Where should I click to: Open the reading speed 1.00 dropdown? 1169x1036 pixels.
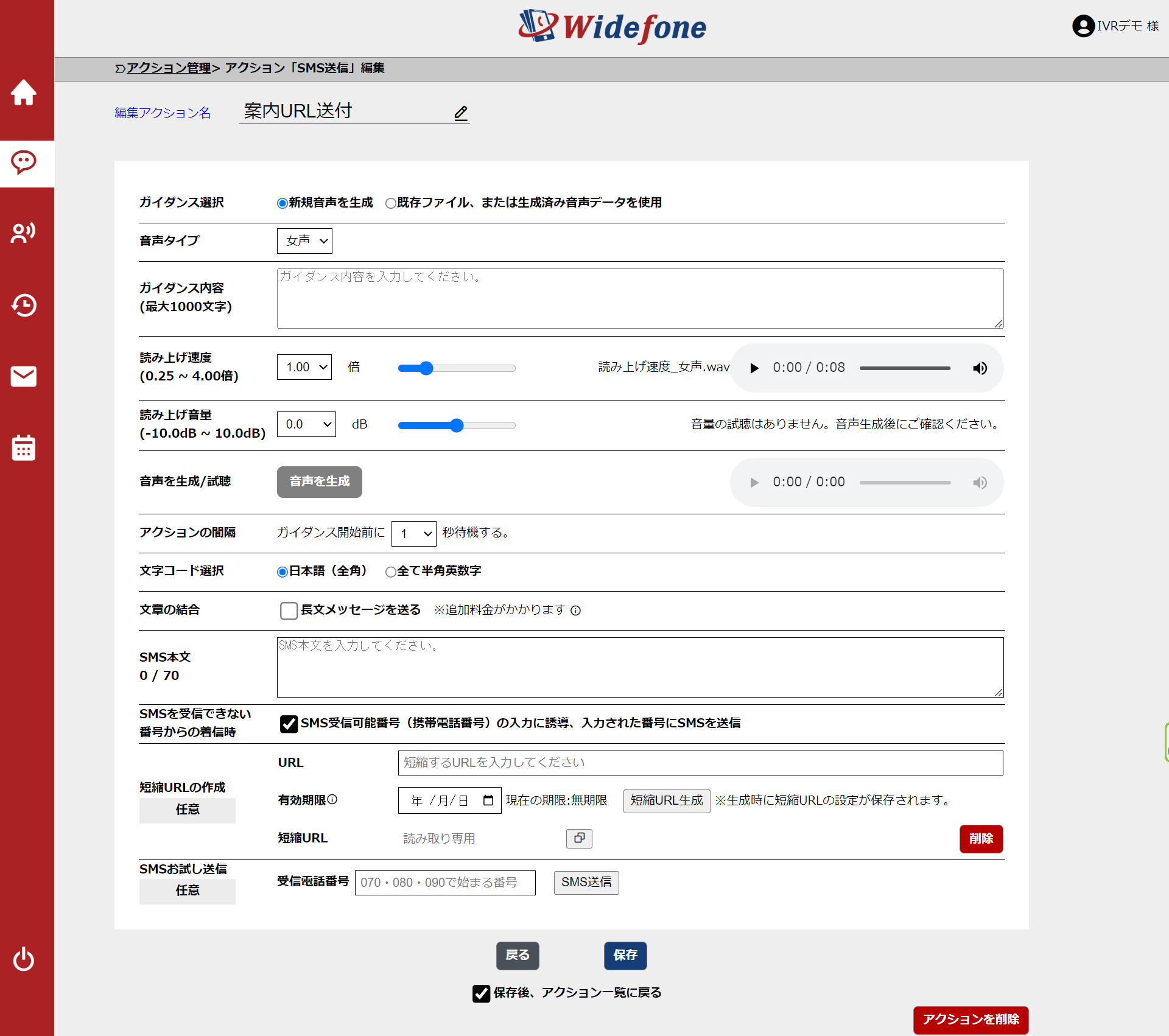[x=304, y=367]
